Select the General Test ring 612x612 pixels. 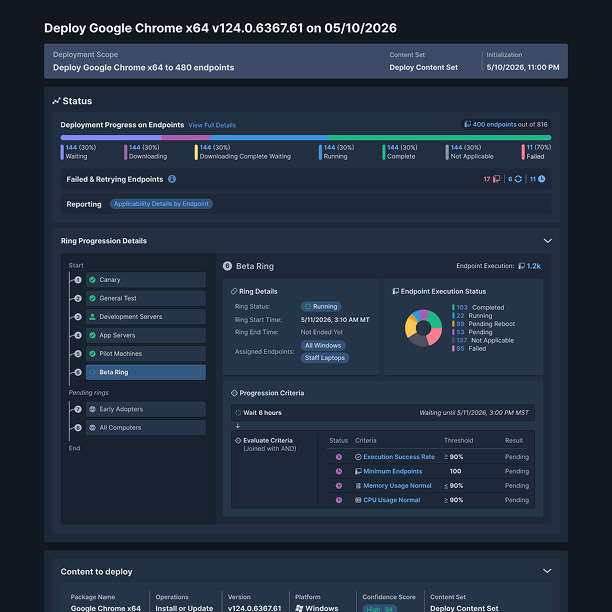coord(146,298)
